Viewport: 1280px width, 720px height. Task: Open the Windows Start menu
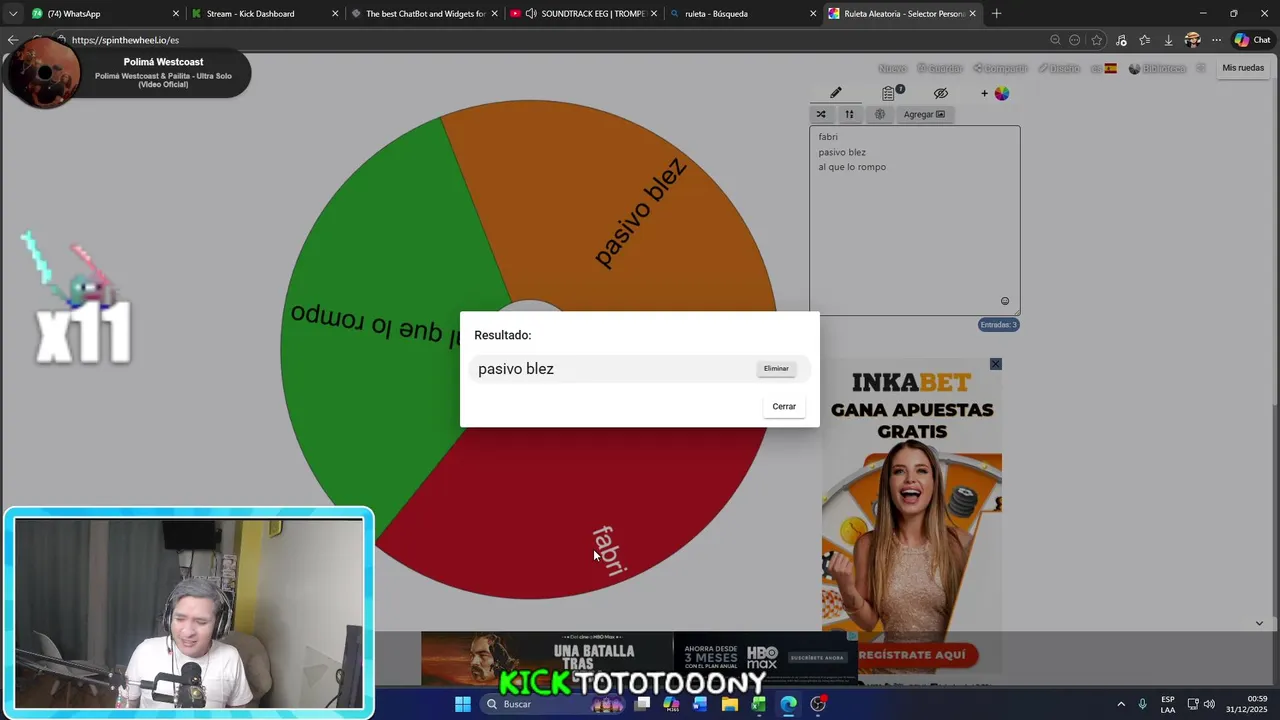click(x=463, y=704)
